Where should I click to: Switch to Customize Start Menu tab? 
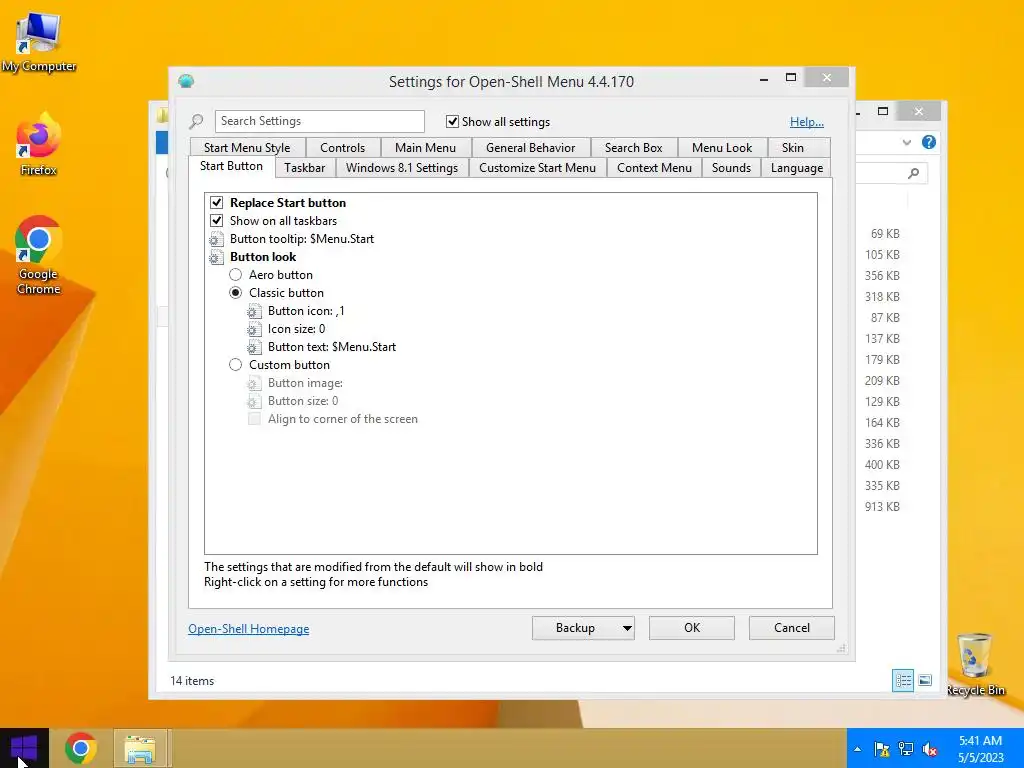[x=537, y=168]
